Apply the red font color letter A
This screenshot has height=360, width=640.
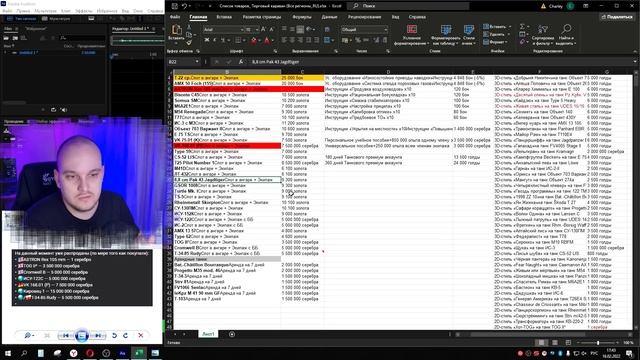(x=267, y=40)
